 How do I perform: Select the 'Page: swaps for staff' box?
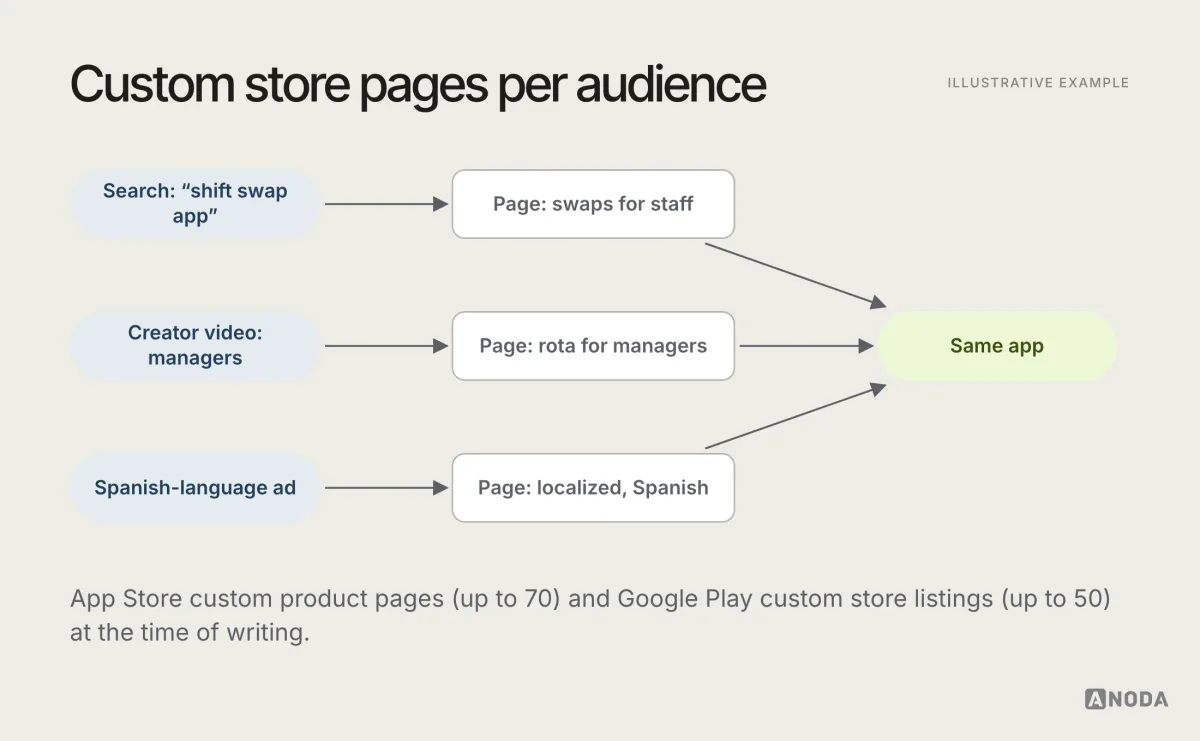click(x=593, y=204)
